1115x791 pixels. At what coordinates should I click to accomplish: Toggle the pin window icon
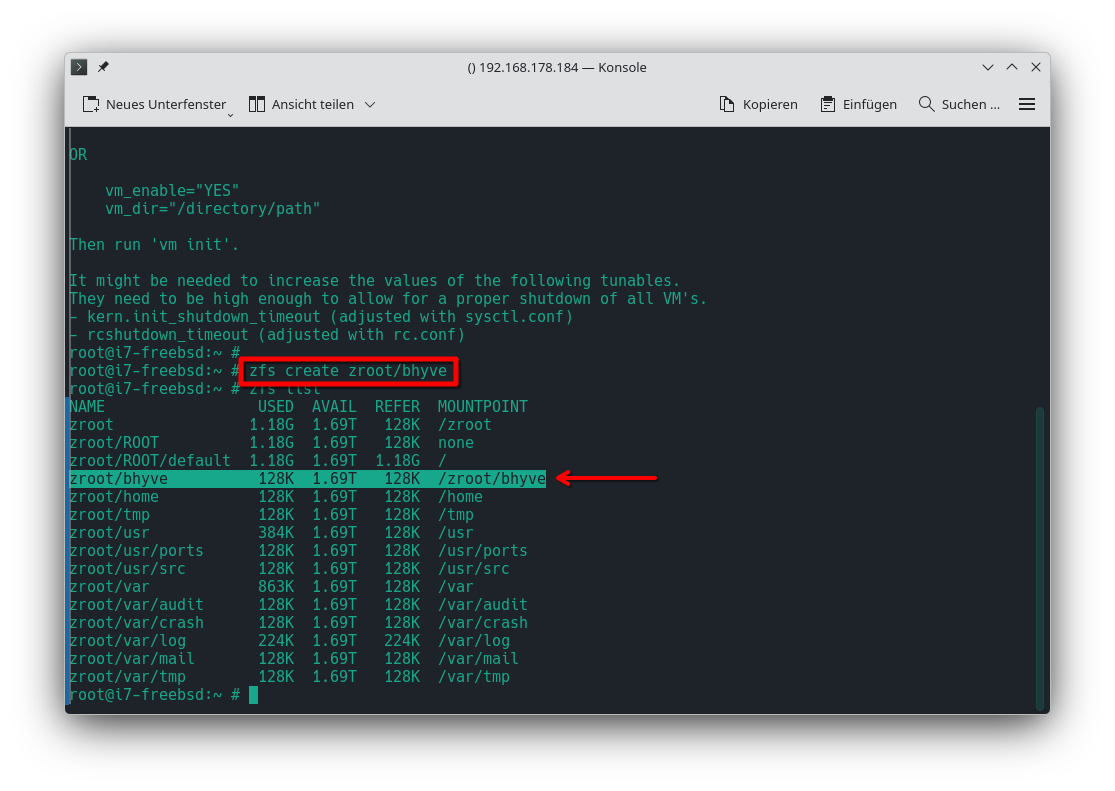pos(103,67)
